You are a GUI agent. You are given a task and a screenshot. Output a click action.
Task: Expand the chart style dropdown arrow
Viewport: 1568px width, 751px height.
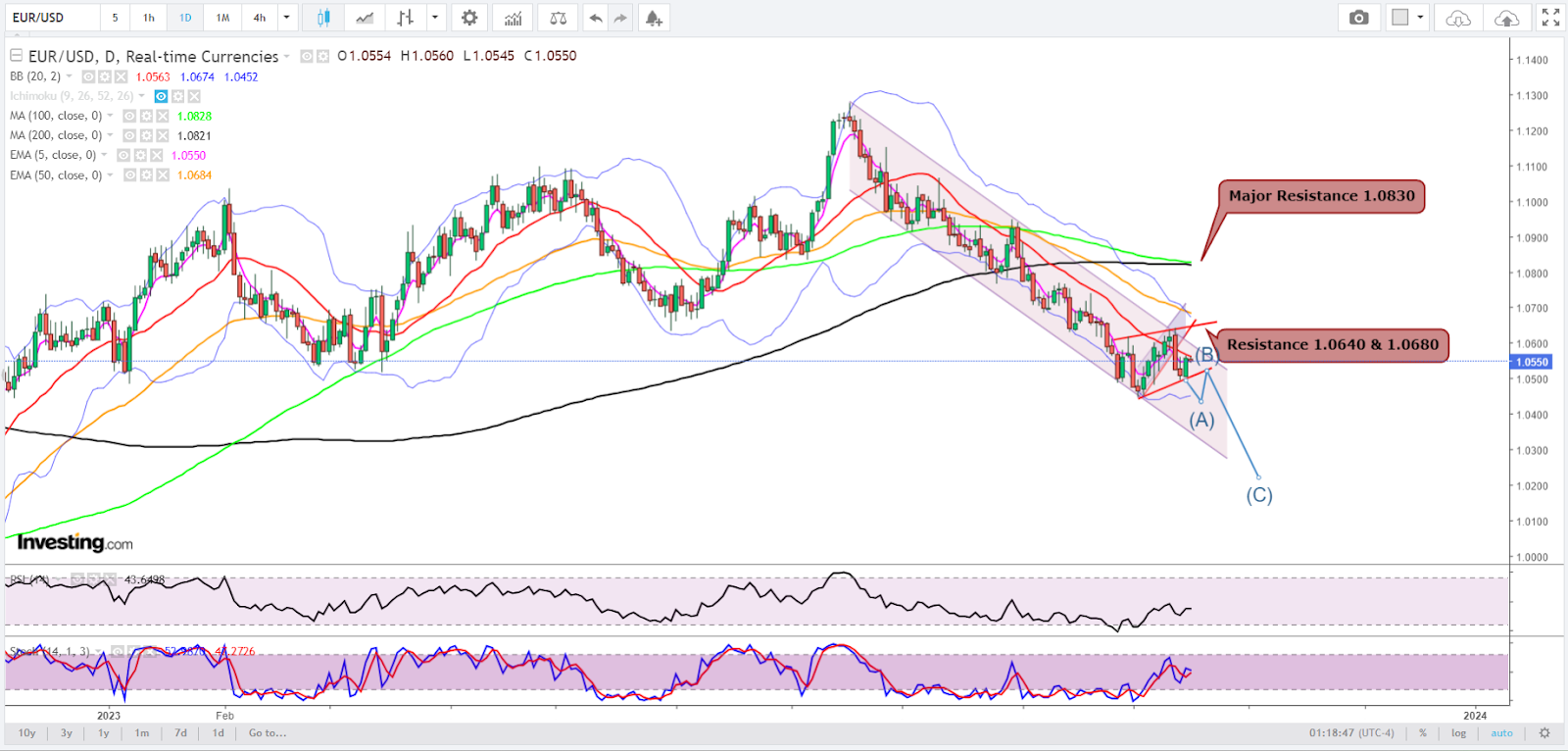[435, 18]
